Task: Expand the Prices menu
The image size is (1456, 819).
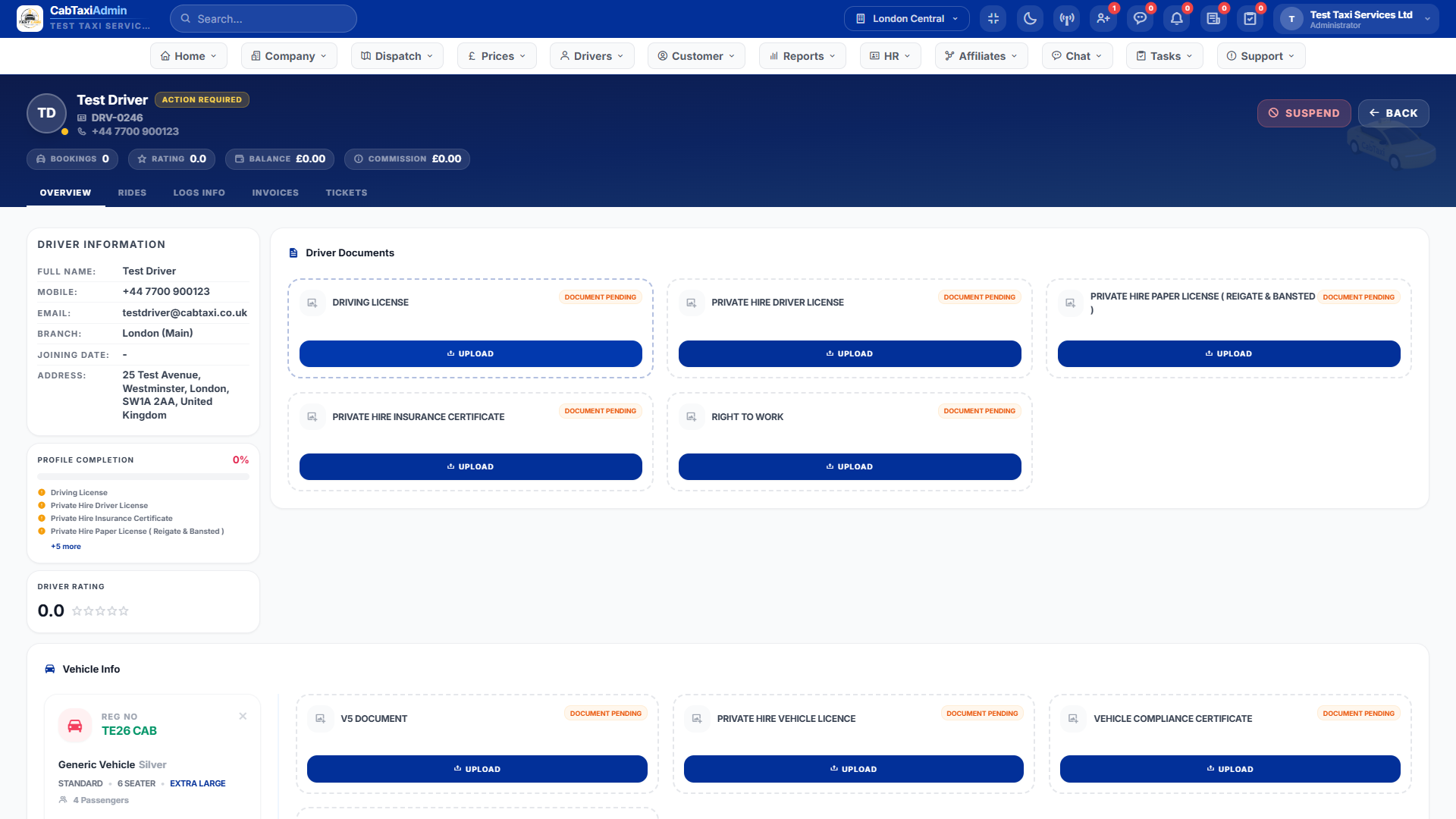Action: click(497, 55)
